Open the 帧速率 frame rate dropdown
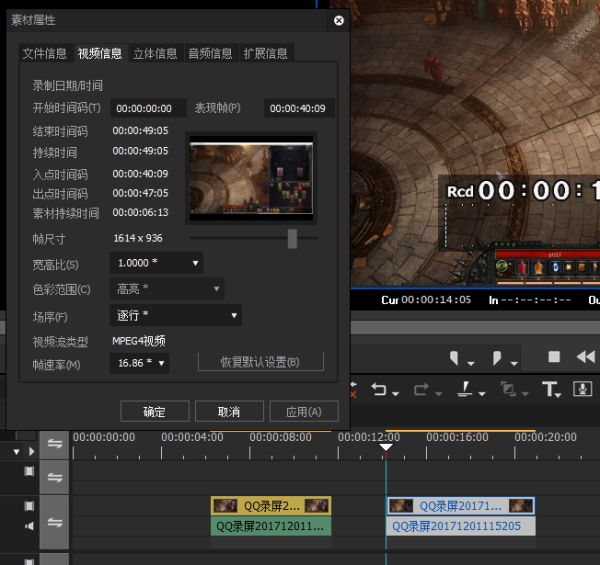The height and width of the screenshot is (565, 600). point(140,363)
